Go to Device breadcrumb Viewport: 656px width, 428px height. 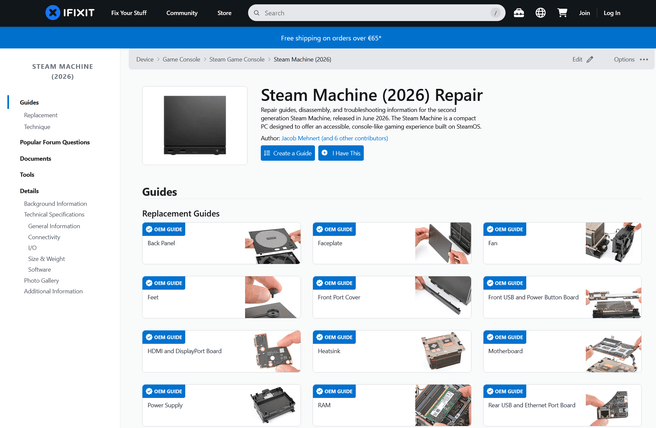(x=145, y=59)
